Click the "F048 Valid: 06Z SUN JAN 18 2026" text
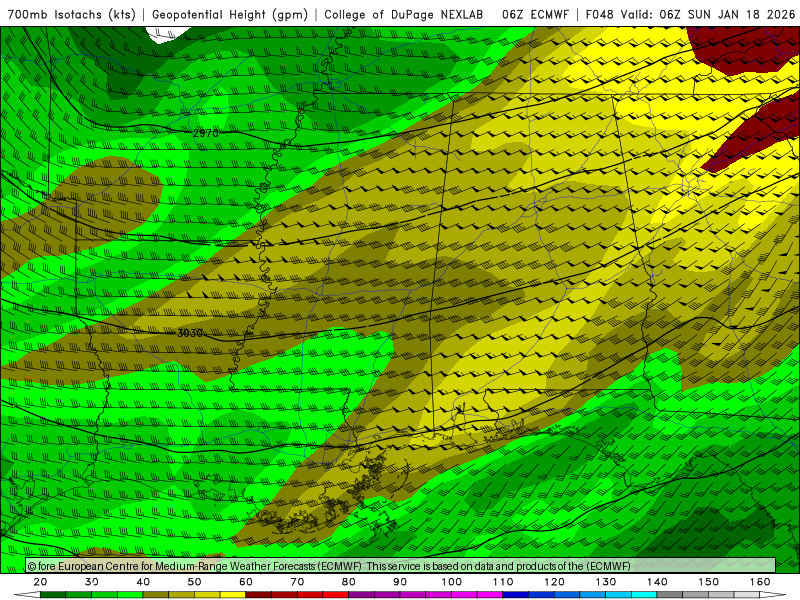The width and height of the screenshot is (800, 600). (x=690, y=15)
